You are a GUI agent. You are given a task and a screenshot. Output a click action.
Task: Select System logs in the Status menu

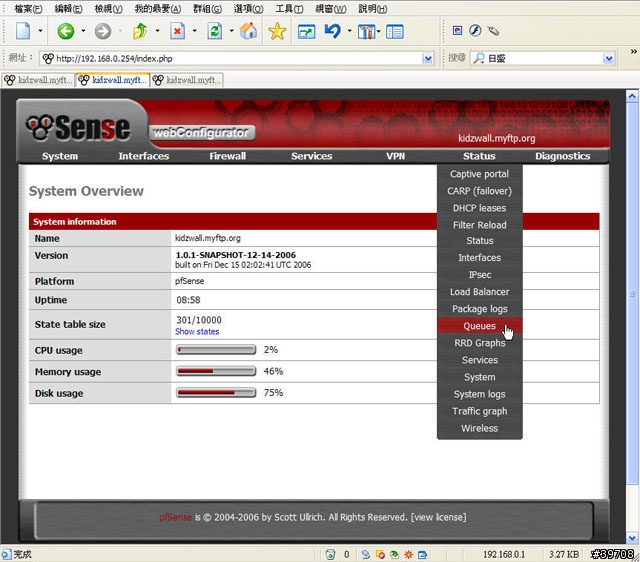(x=480, y=394)
